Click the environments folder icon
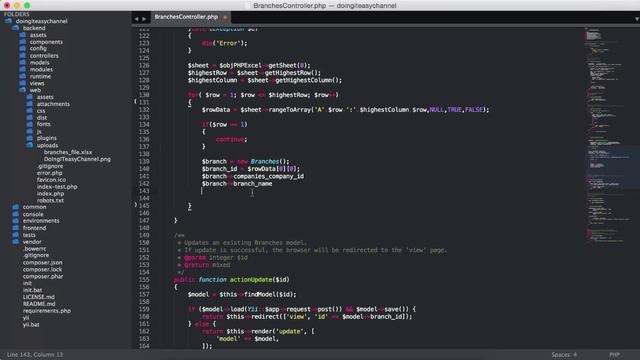Screen dimensions: 640x360 16,221
